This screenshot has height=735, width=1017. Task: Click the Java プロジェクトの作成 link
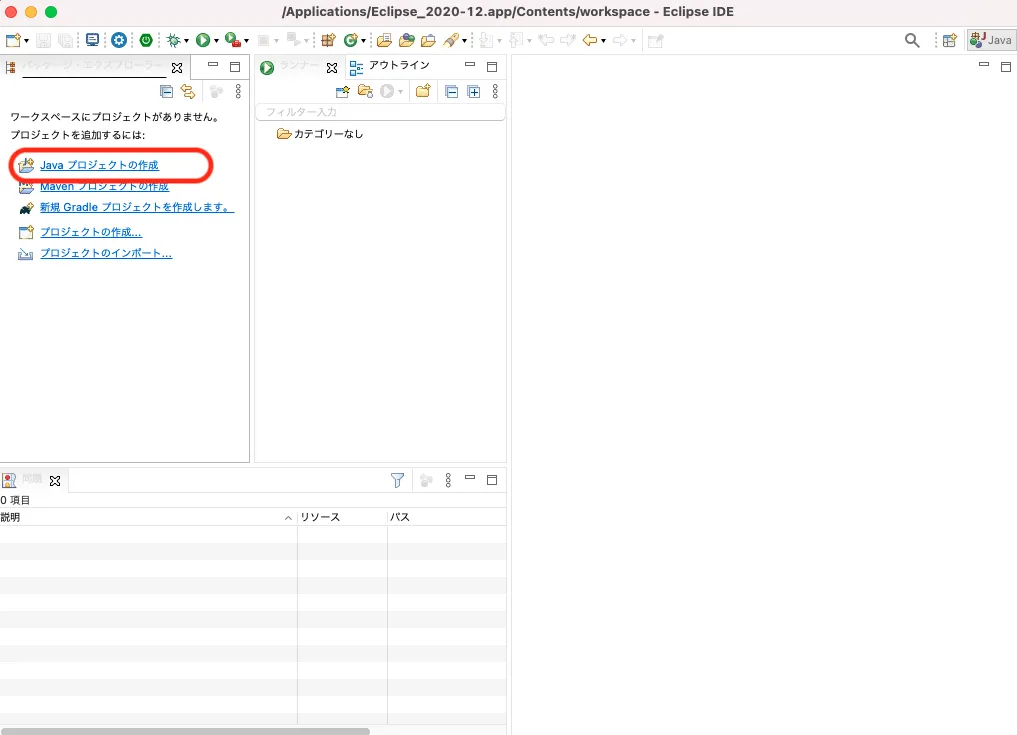[99, 165]
